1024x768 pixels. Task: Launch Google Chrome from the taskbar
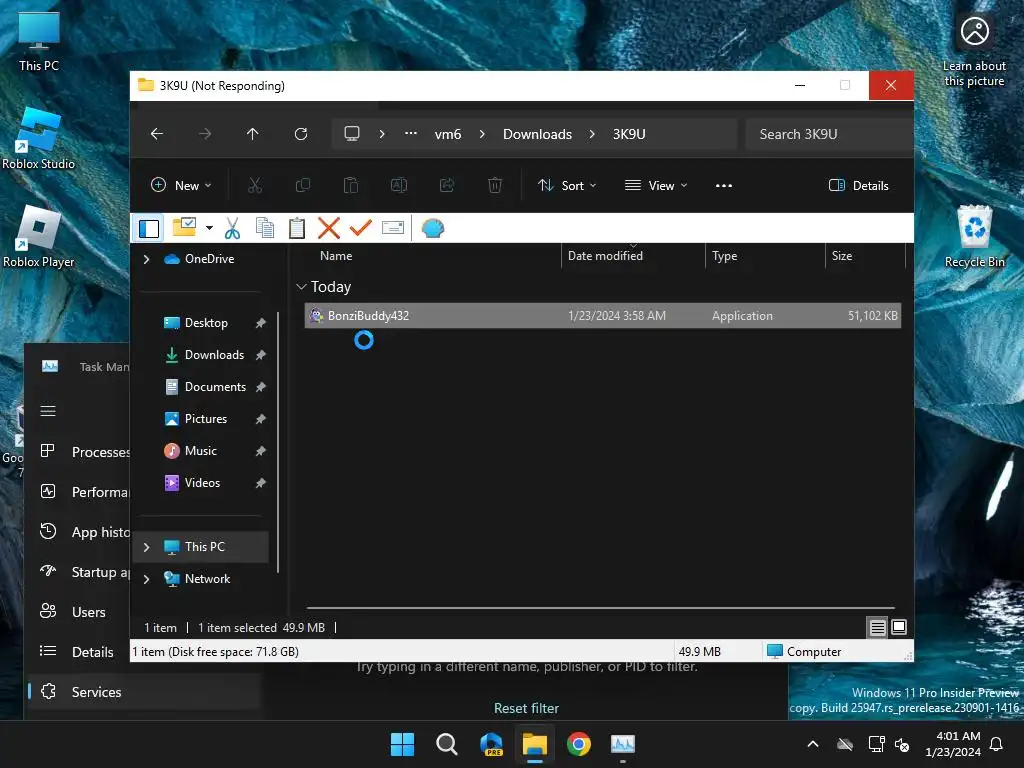click(x=579, y=744)
